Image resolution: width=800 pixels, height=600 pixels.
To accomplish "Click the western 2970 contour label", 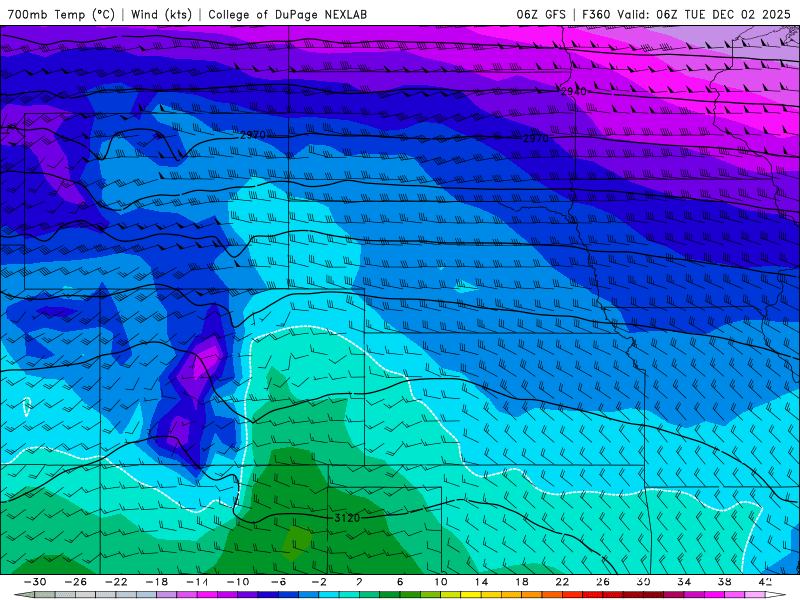I will [253, 135].
